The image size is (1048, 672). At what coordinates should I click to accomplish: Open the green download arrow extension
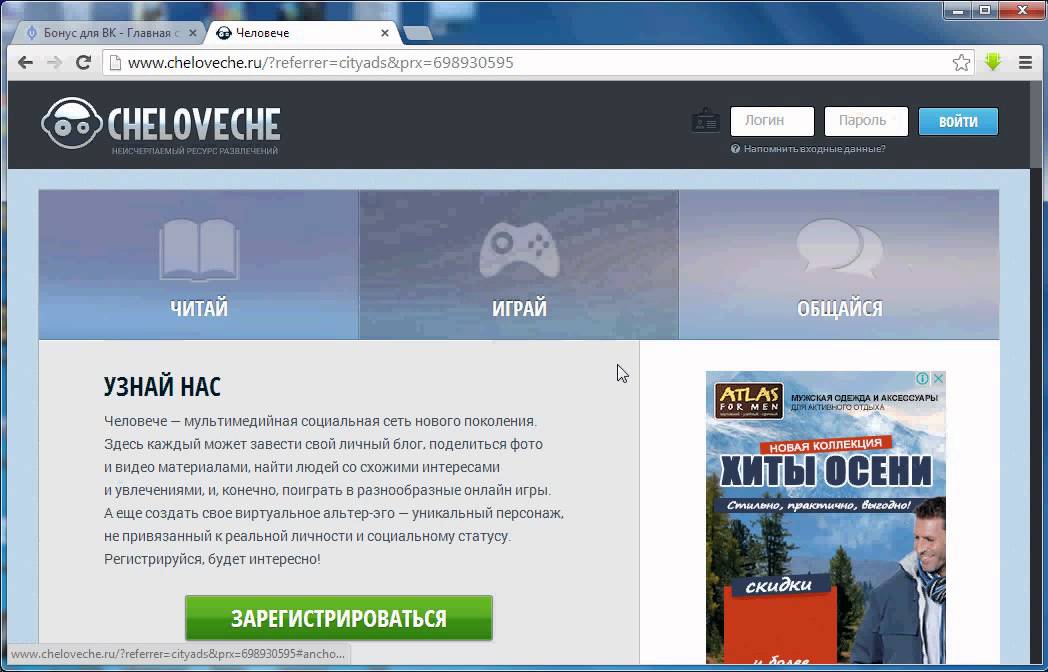[993, 62]
